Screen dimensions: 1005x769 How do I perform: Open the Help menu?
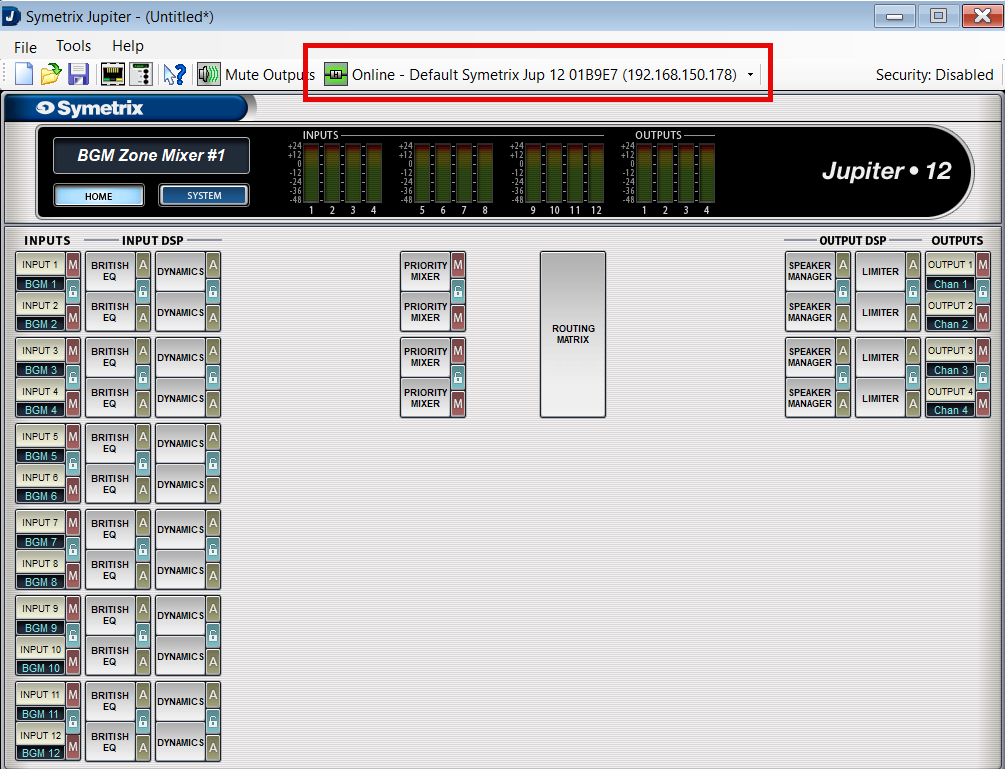(128, 46)
